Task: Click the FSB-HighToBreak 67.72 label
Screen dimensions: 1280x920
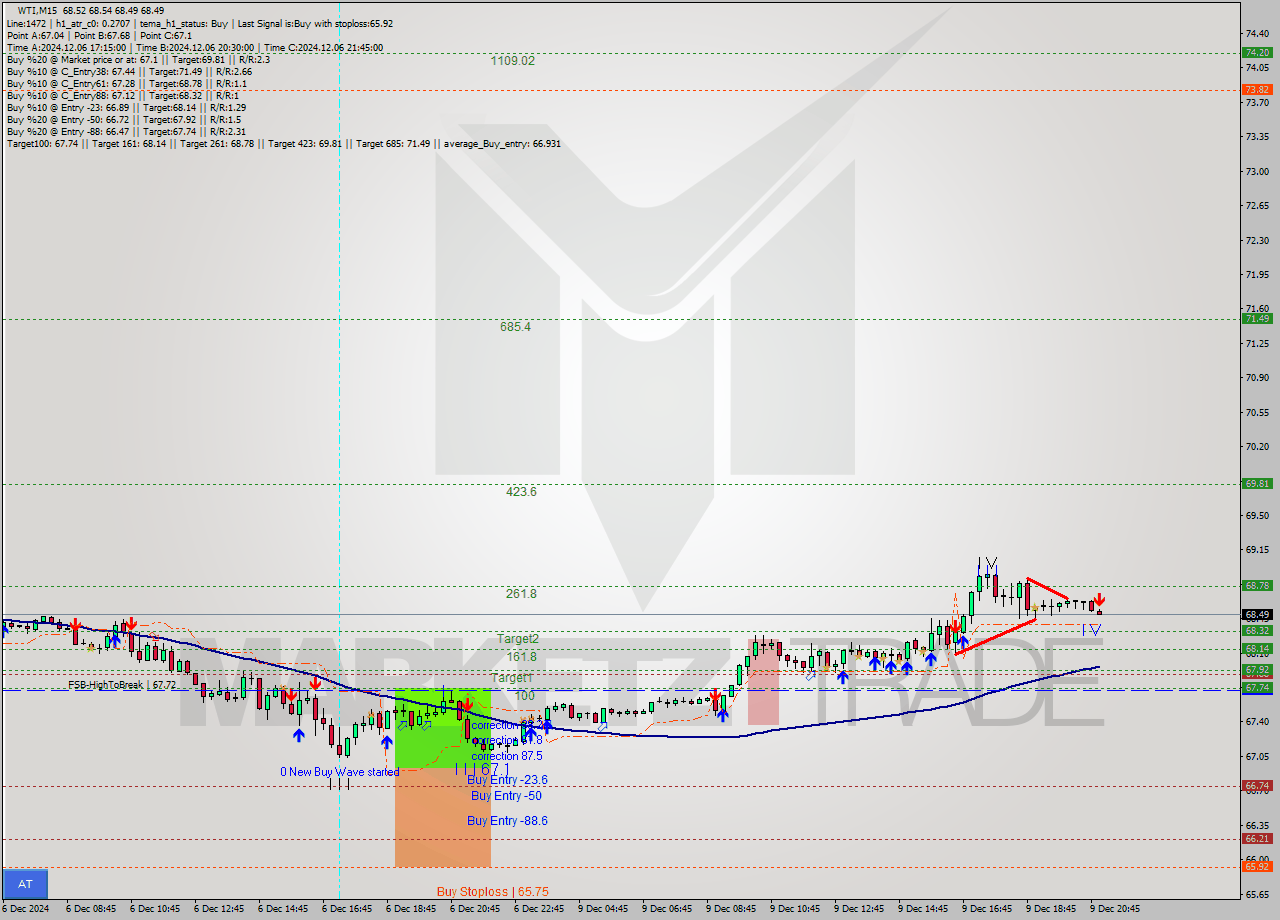Action: coord(122,685)
